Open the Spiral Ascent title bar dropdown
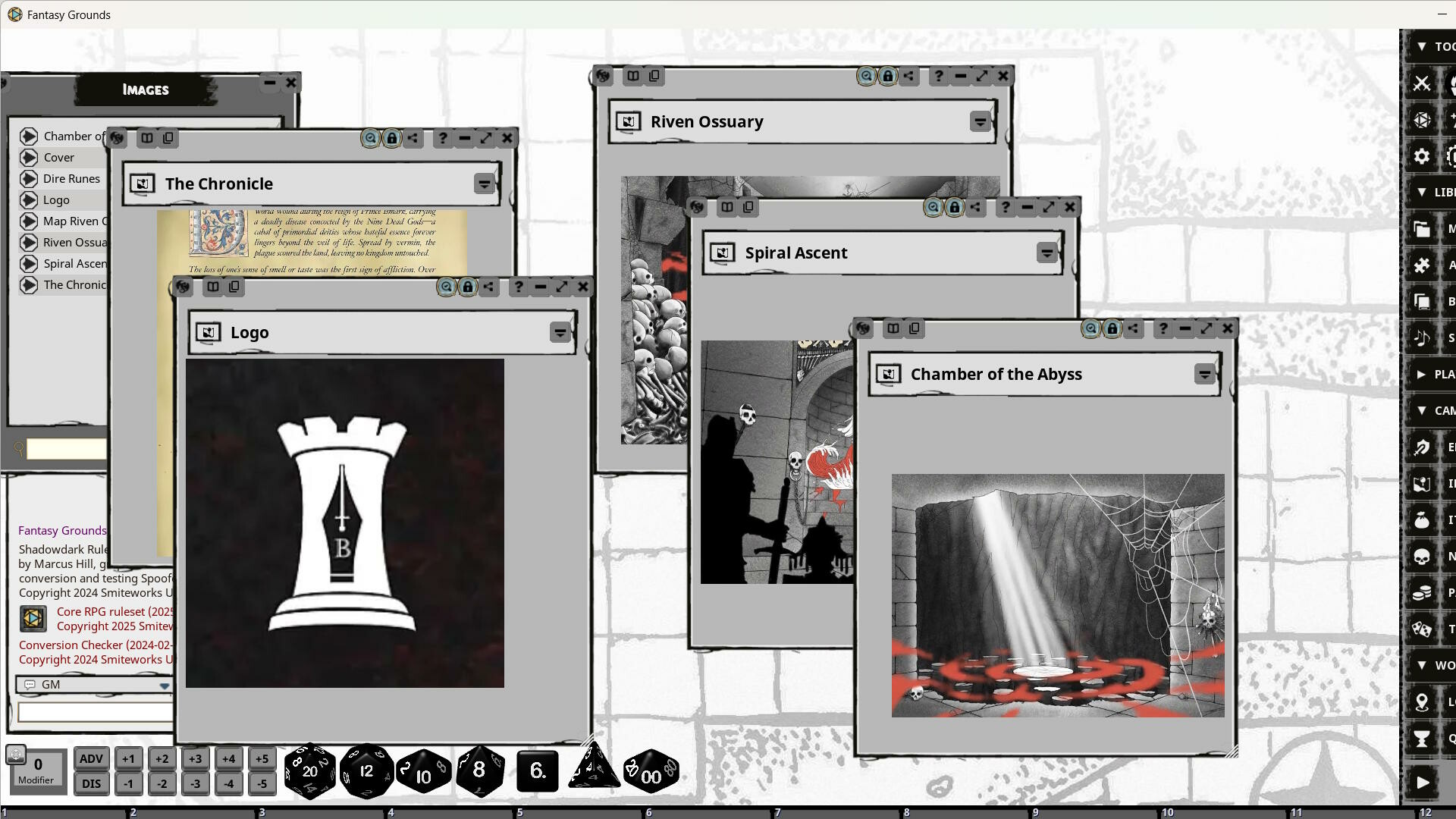Viewport: 1456px width, 819px height. [x=1046, y=253]
